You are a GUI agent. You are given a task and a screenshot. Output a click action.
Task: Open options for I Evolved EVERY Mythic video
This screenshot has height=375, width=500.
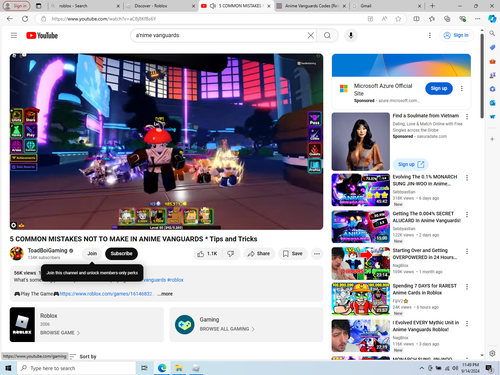(x=467, y=323)
